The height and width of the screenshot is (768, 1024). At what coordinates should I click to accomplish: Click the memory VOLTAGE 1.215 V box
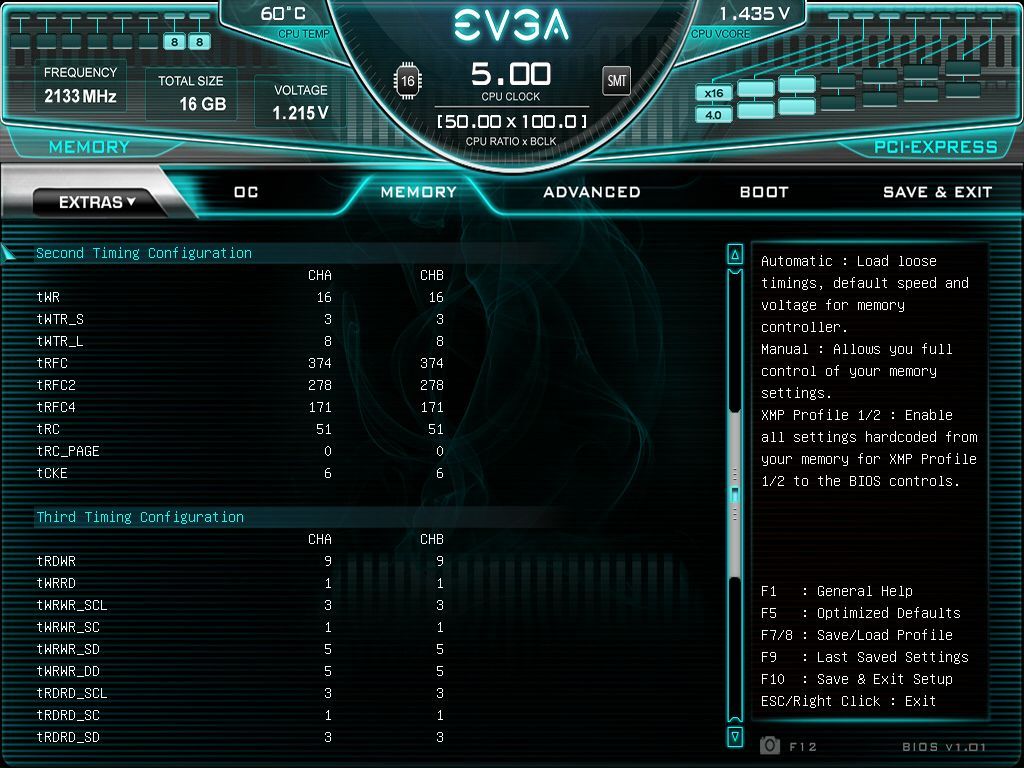(300, 102)
